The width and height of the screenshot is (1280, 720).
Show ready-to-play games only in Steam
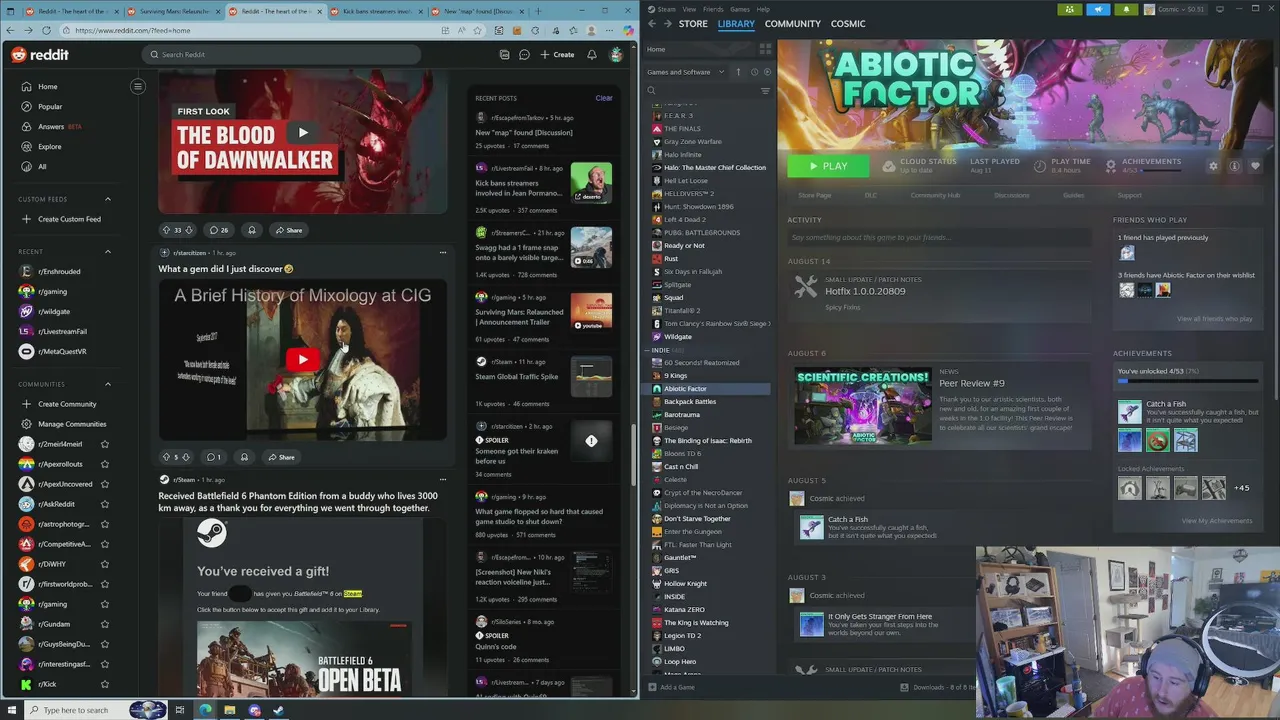(768, 72)
